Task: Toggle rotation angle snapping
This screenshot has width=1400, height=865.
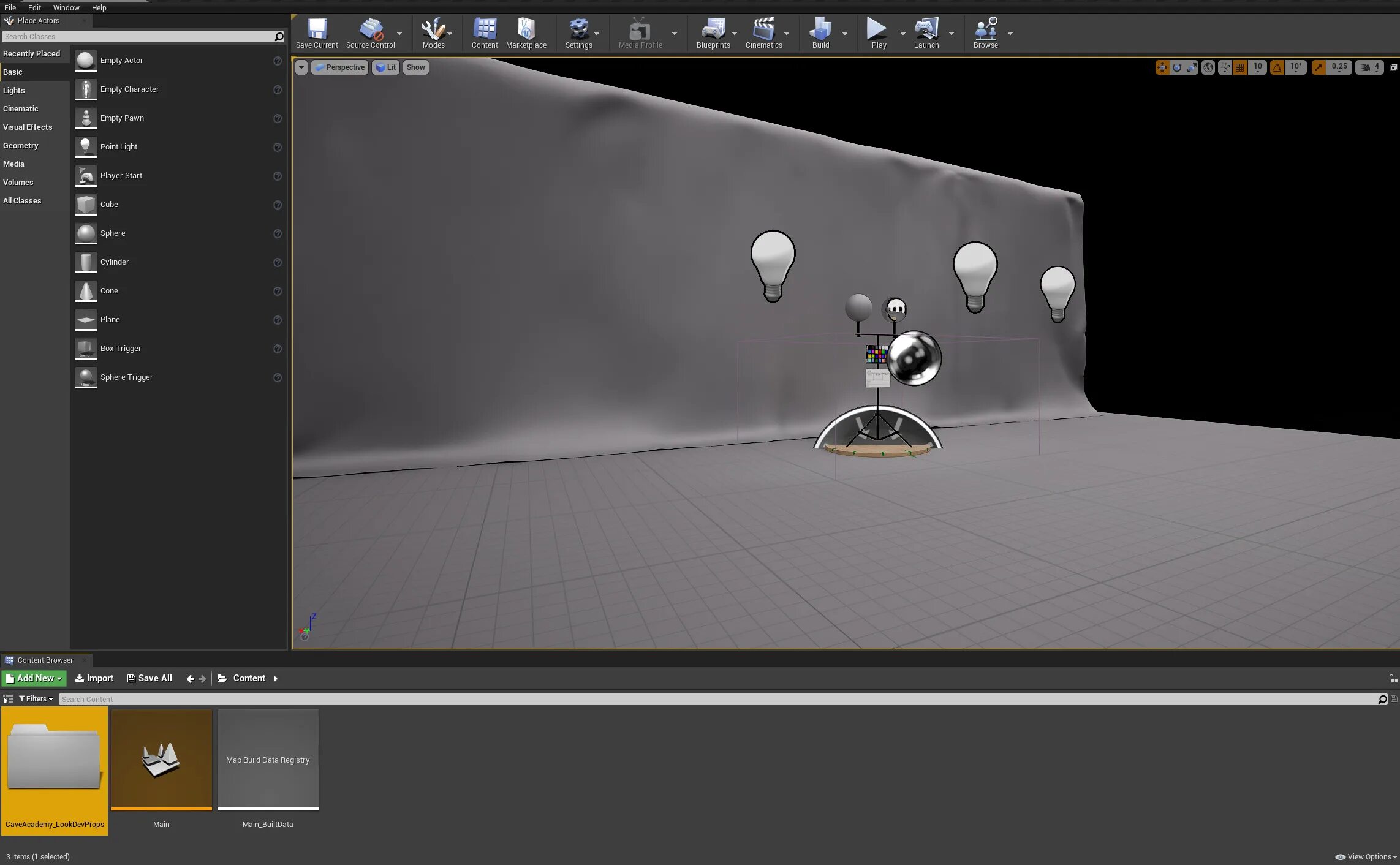Action: (x=1276, y=67)
